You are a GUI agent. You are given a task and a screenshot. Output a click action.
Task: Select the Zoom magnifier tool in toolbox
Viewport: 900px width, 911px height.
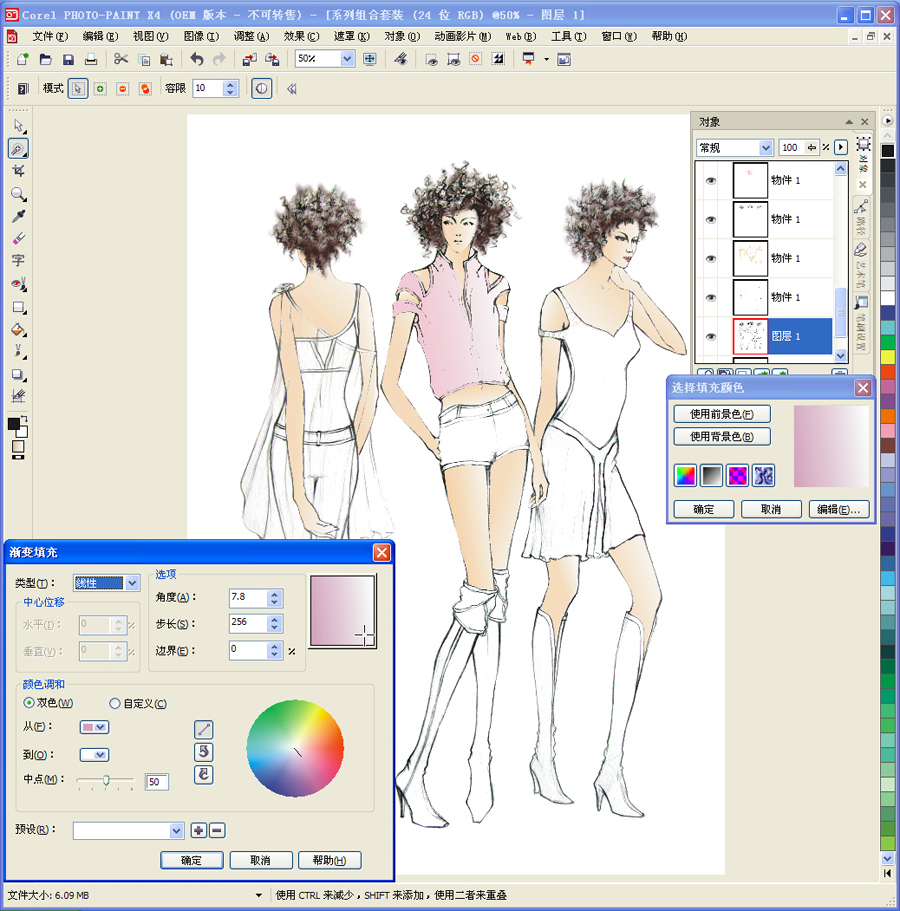coord(19,193)
